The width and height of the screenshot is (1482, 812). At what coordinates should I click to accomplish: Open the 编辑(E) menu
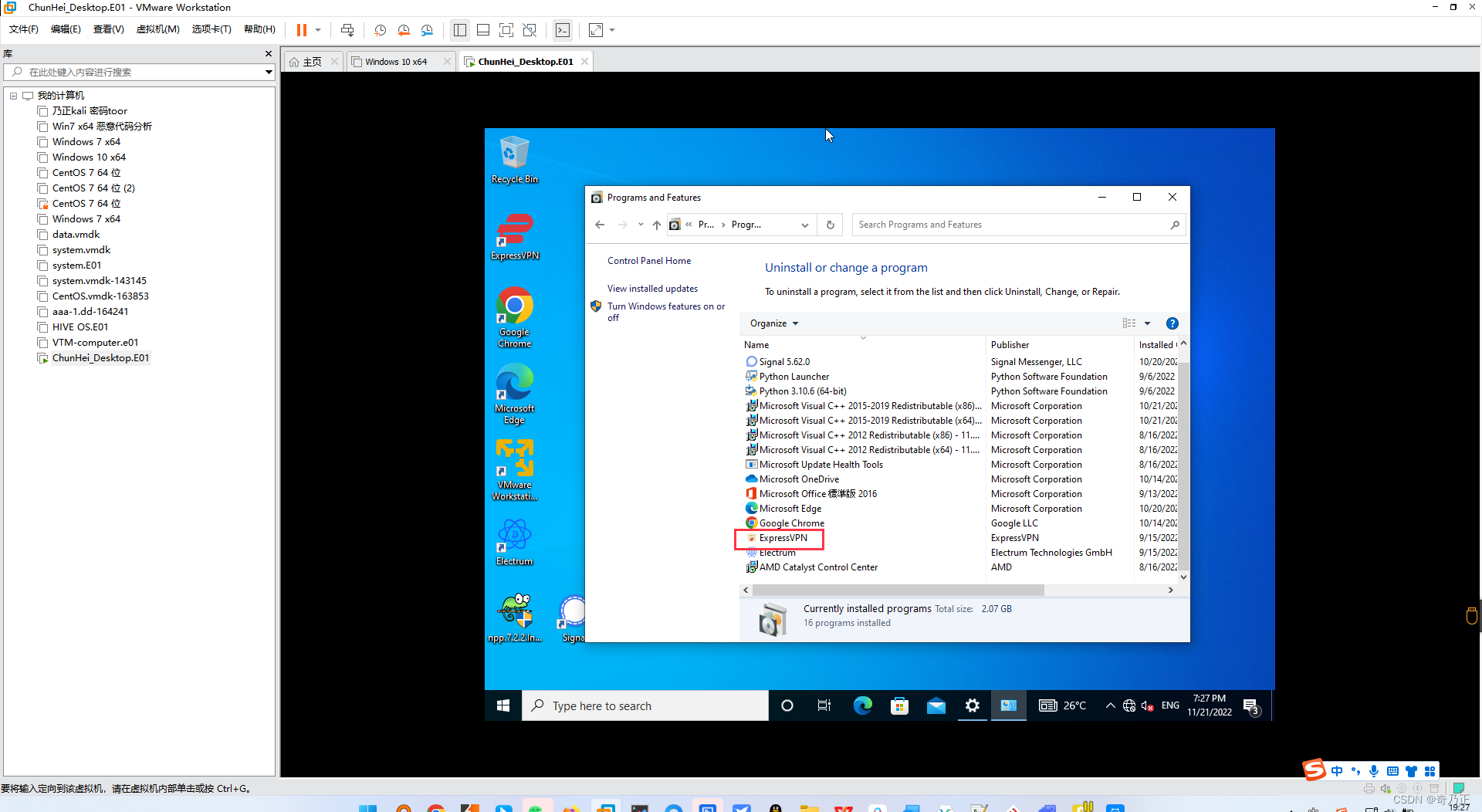pos(66,29)
